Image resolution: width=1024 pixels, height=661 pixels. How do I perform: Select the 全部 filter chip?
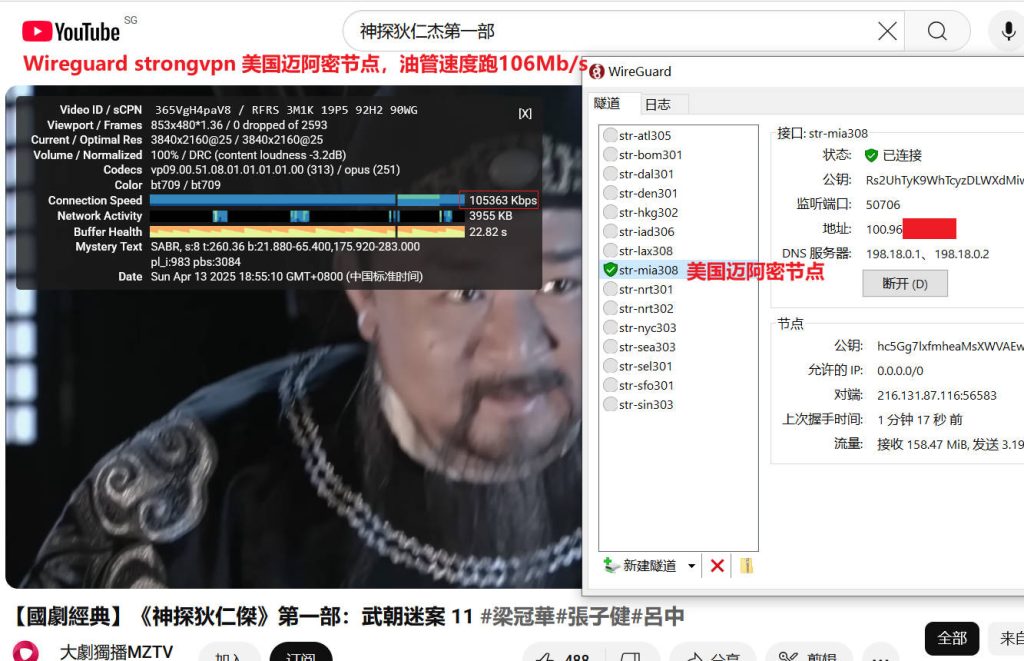[951, 638]
